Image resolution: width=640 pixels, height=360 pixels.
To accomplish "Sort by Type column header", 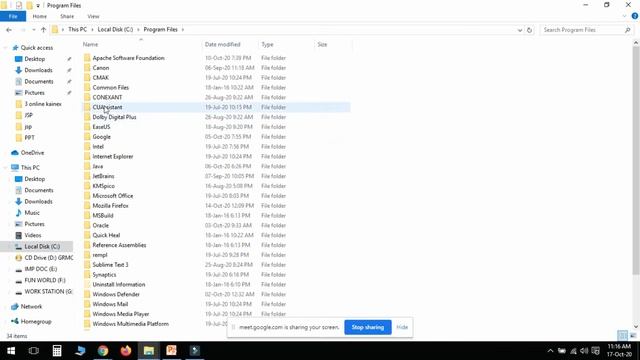I will (267, 44).
